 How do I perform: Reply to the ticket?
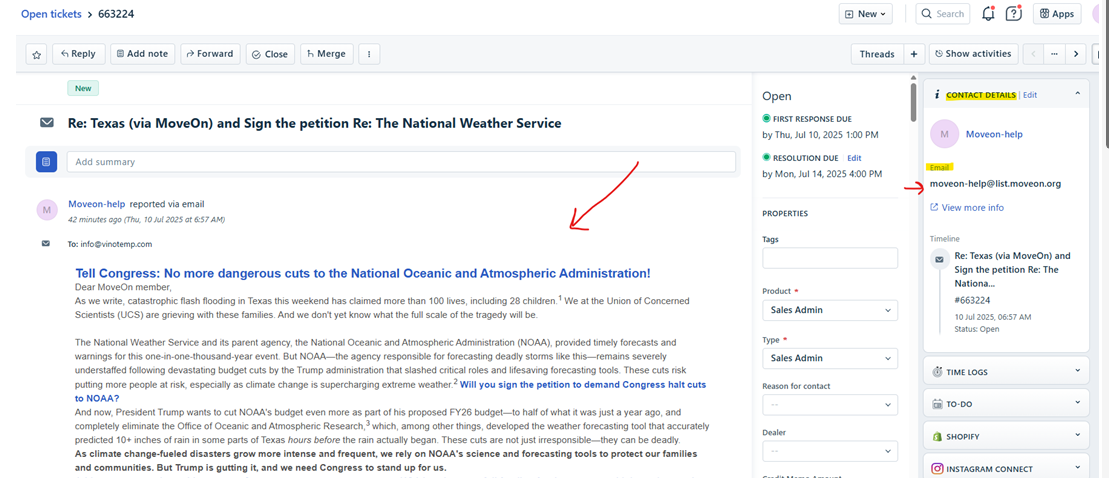(79, 54)
